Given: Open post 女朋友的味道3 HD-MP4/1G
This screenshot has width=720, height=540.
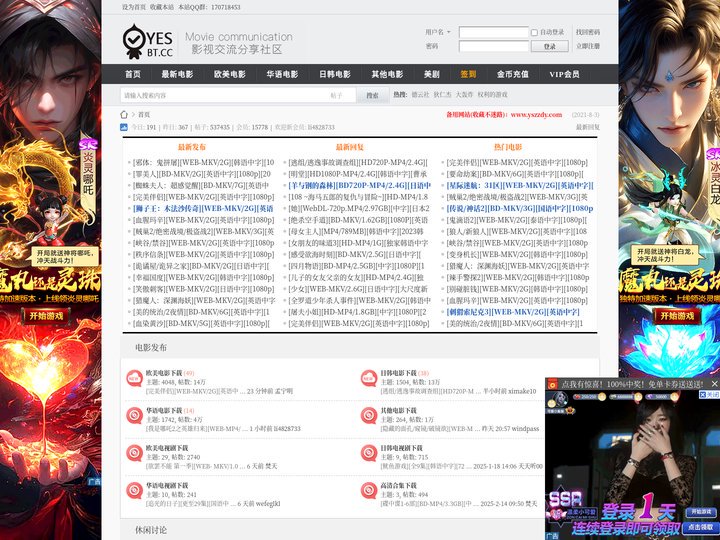Looking at the screenshot, I should (x=358, y=243).
